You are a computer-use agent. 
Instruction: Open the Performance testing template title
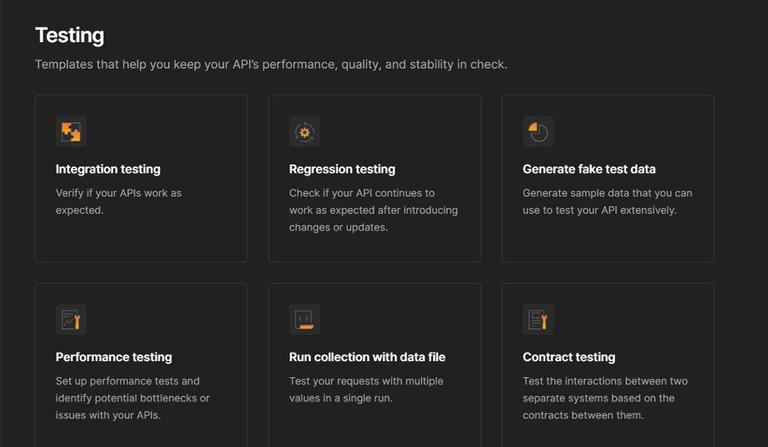tap(114, 357)
